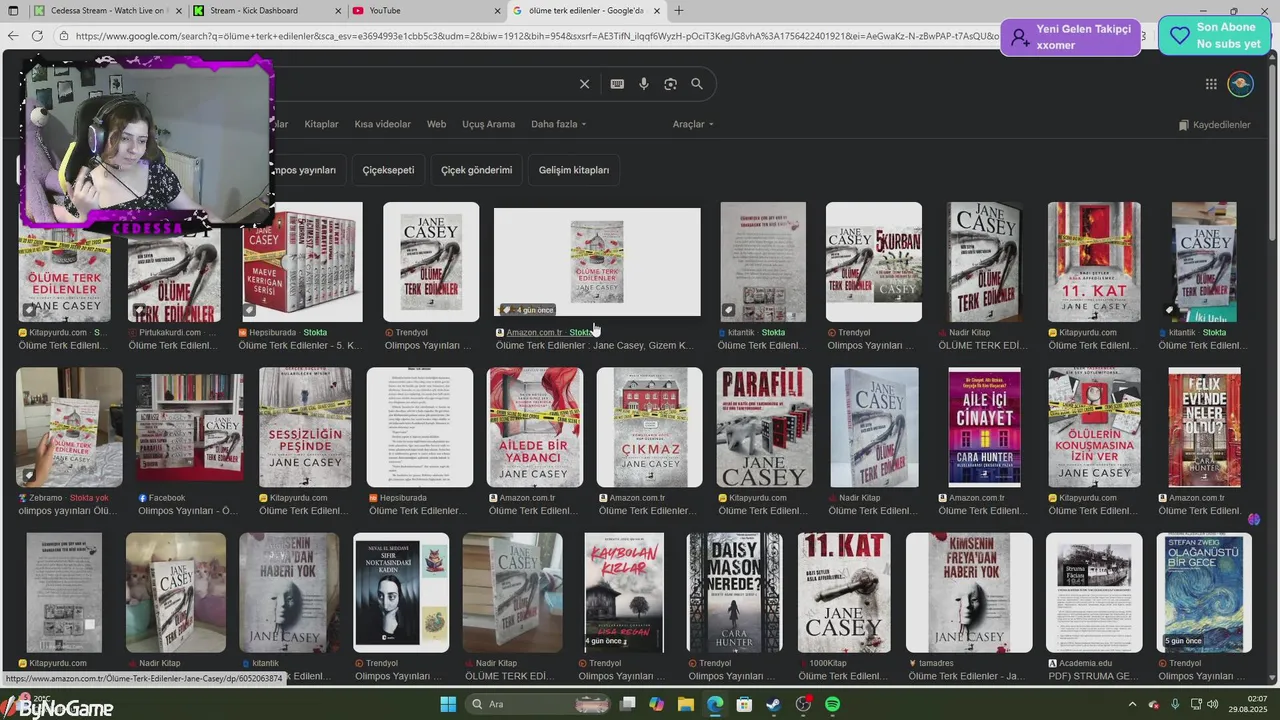Open the Academia.edu Struma document thumbnail

pyautogui.click(x=1094, y=593)
